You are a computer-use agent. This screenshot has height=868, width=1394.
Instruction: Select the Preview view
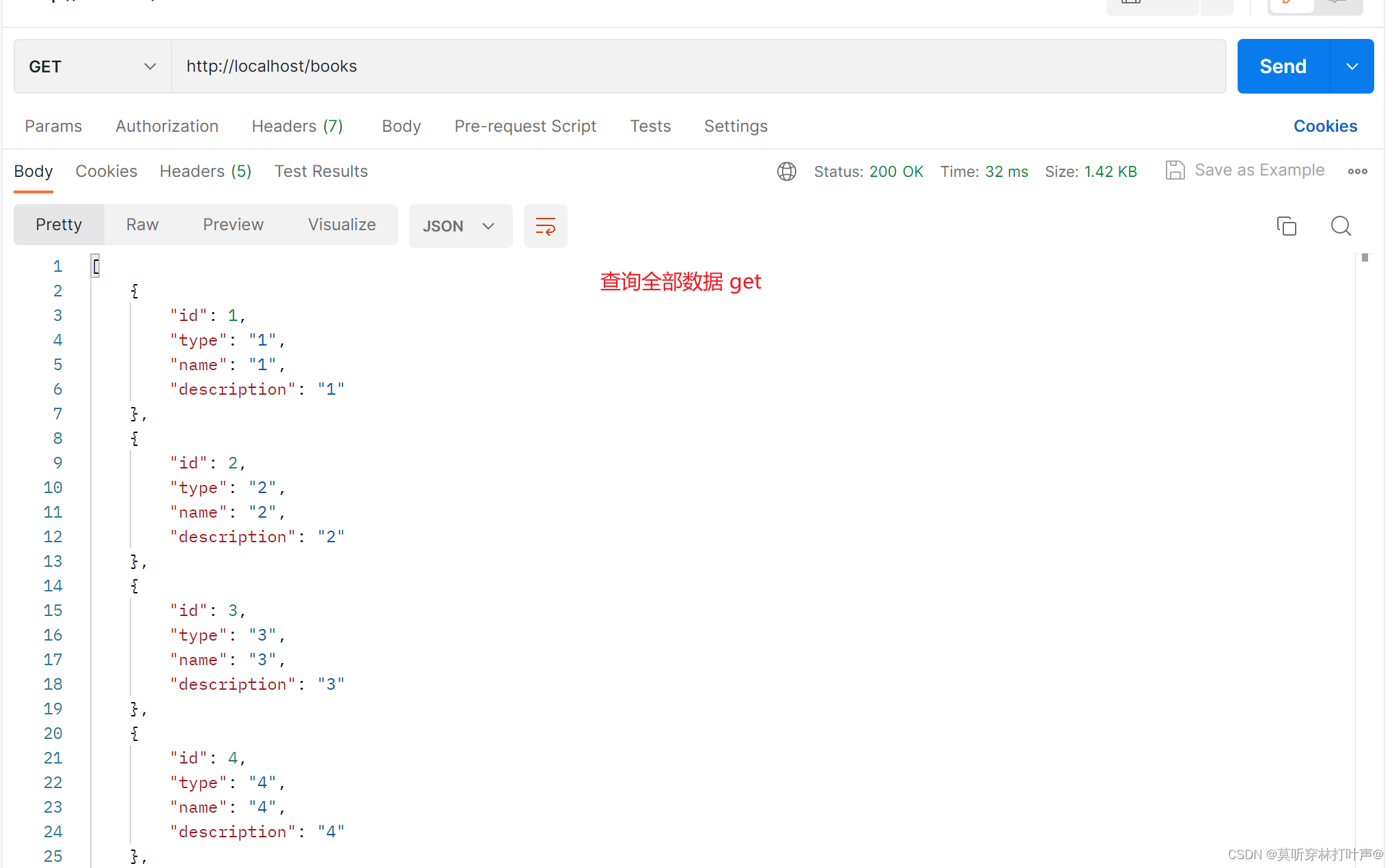tap(233, 225)
